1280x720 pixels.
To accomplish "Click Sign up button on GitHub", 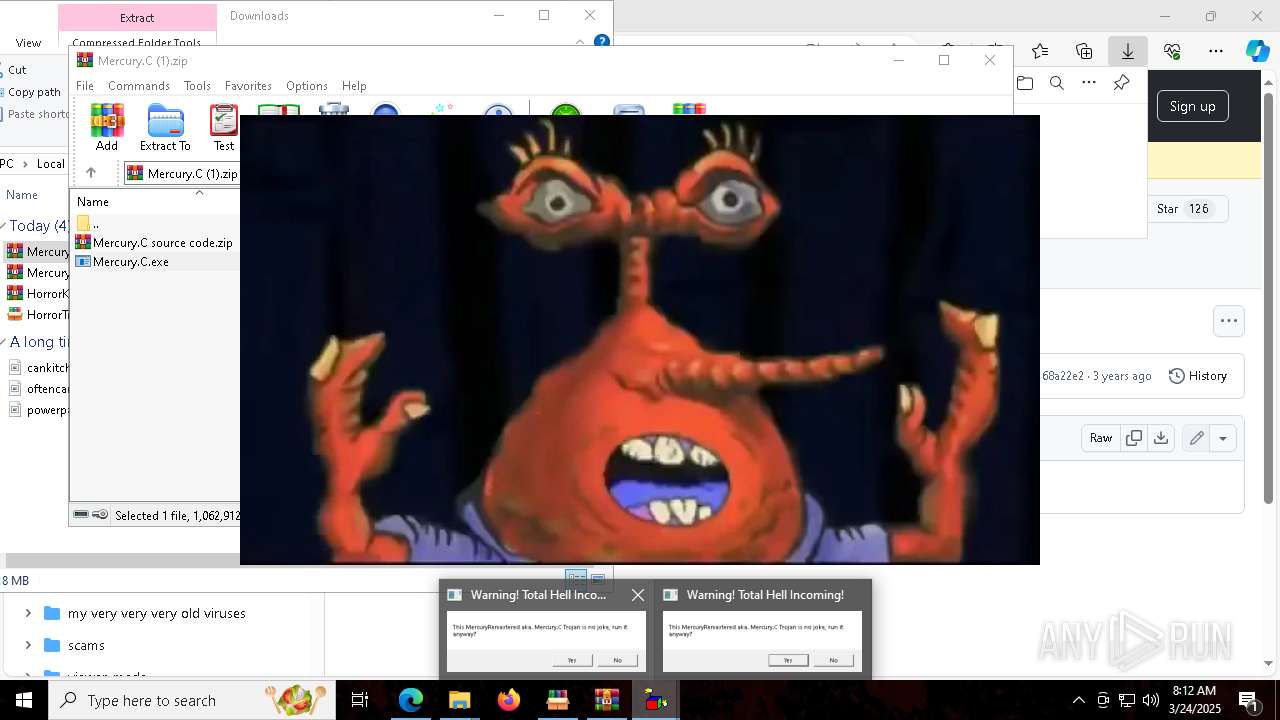I will coord(1193,106).
